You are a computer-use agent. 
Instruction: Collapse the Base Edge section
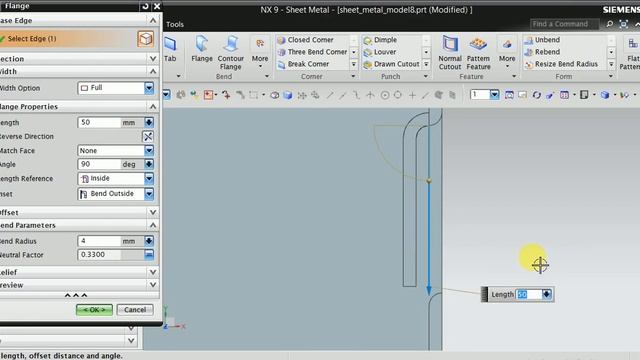153,20
